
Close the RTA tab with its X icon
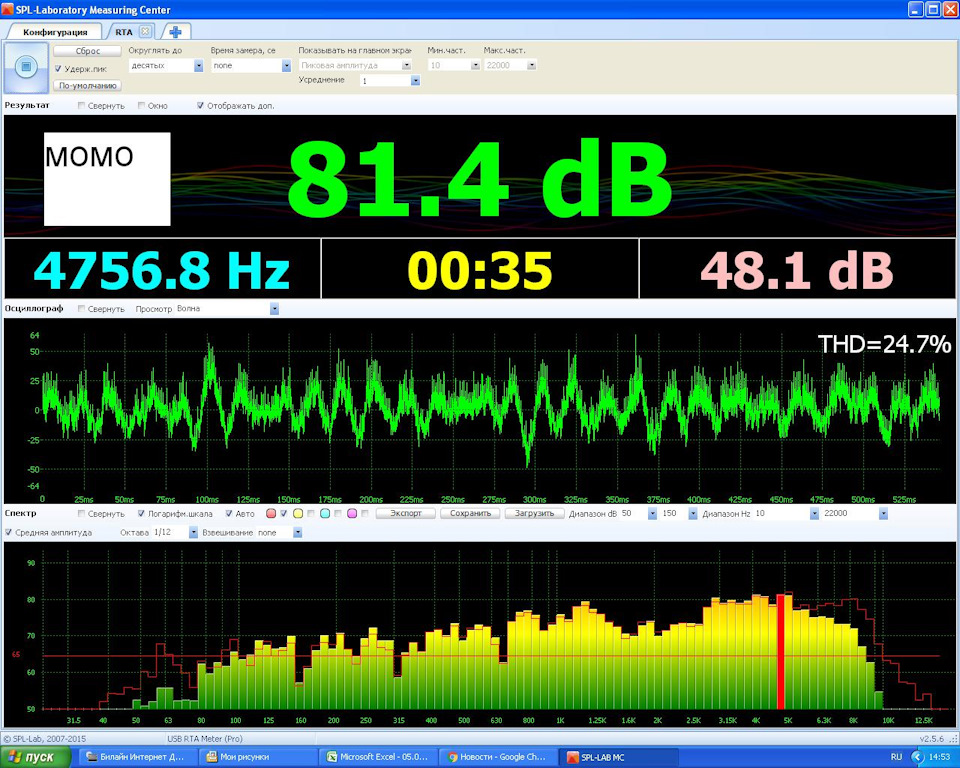(145, 31)
